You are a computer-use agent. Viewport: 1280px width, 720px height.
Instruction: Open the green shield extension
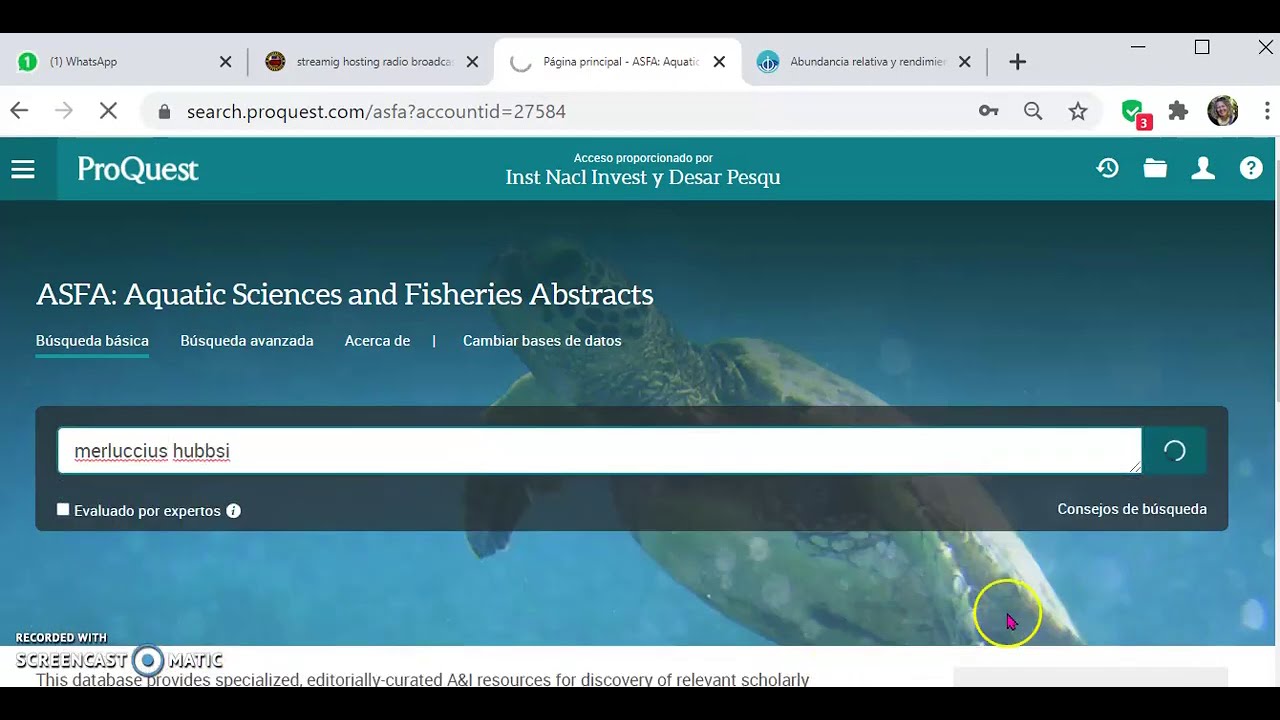click(x=1135, y=112)
